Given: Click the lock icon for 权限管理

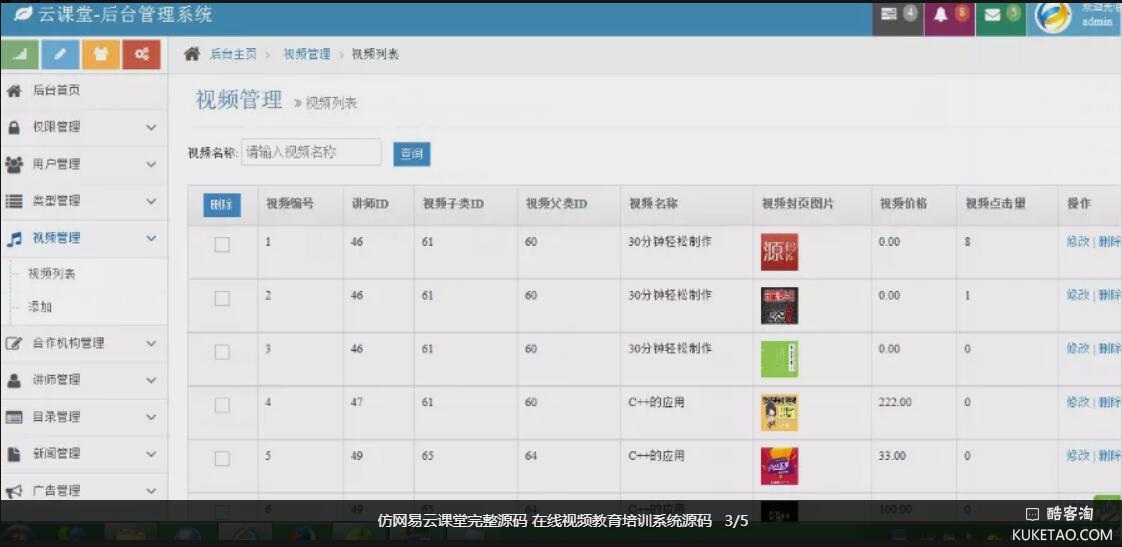Looking at the screenshot, I should coord(14,127).
